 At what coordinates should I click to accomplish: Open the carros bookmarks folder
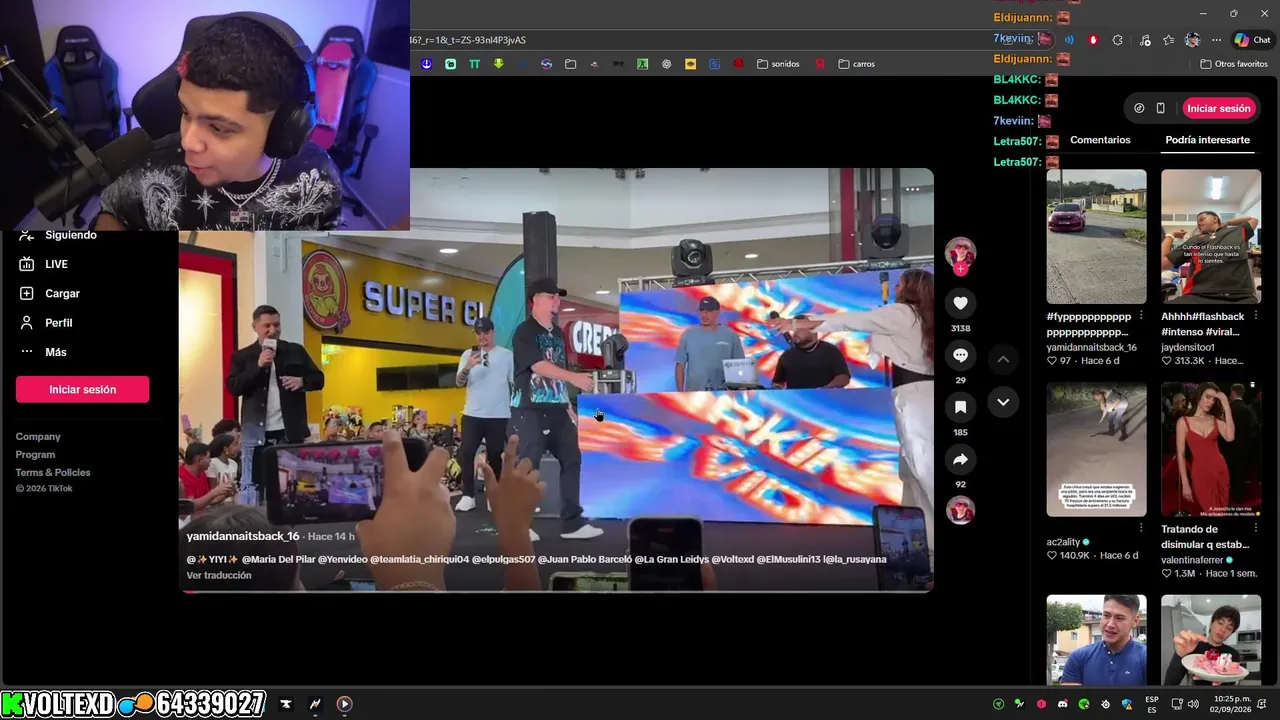click(x=856, y=64)
